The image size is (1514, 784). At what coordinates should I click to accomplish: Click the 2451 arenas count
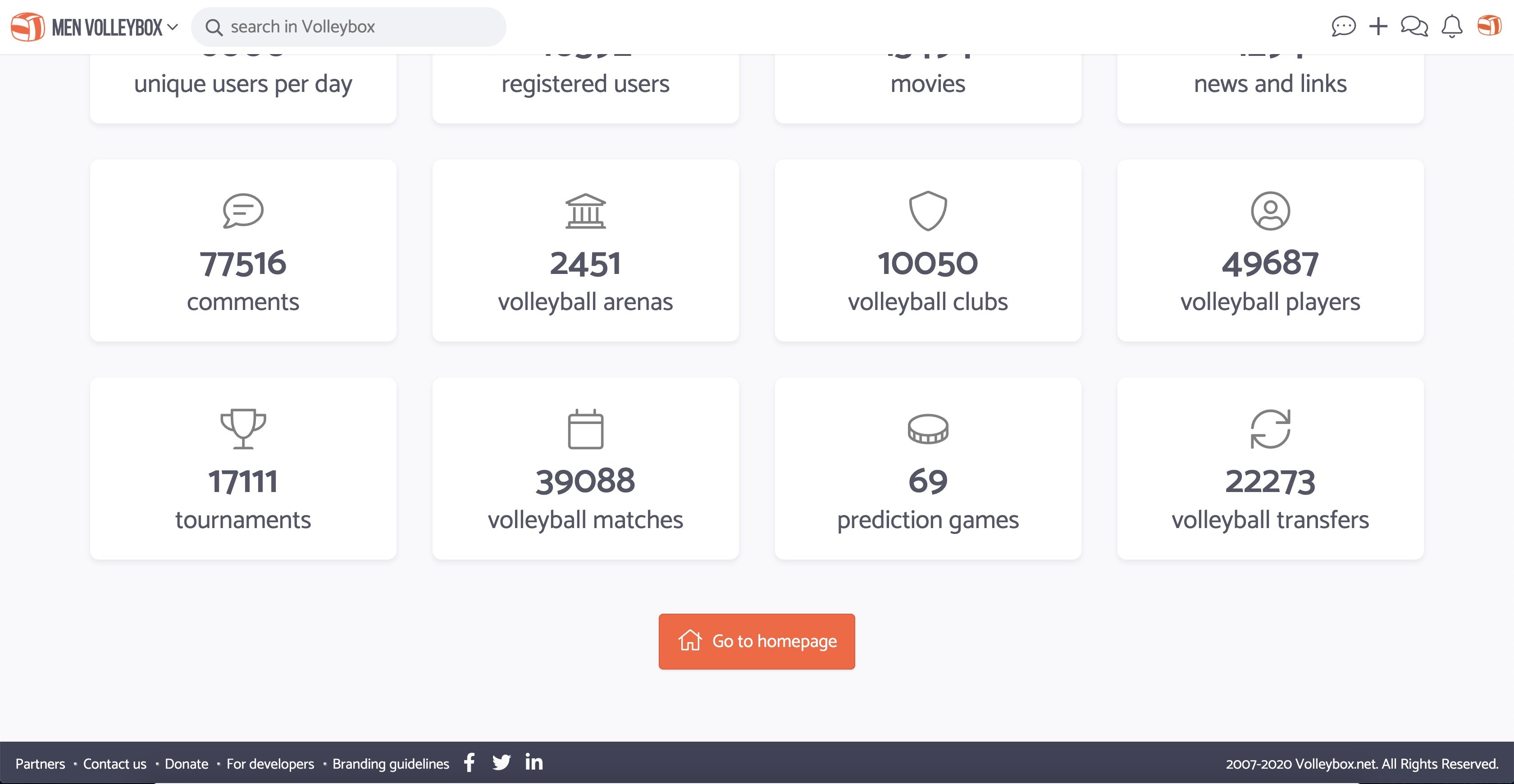[x=585, y=263]
